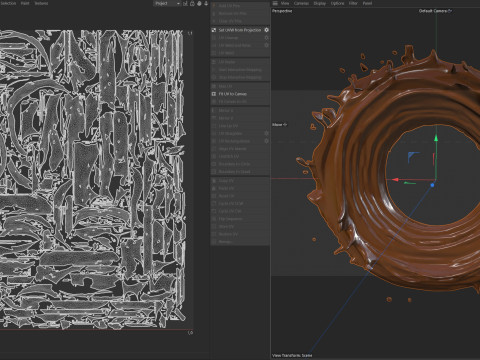Screen dimensions: 480x360
Task: Open the viewport Filter menu
Action: click(353, 3)
